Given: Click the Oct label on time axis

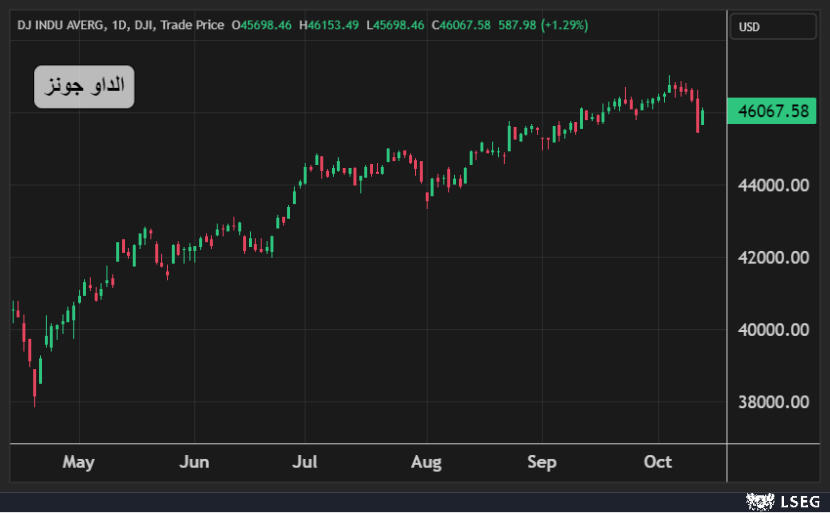Looking at the screenshot, I should (657, 462).
